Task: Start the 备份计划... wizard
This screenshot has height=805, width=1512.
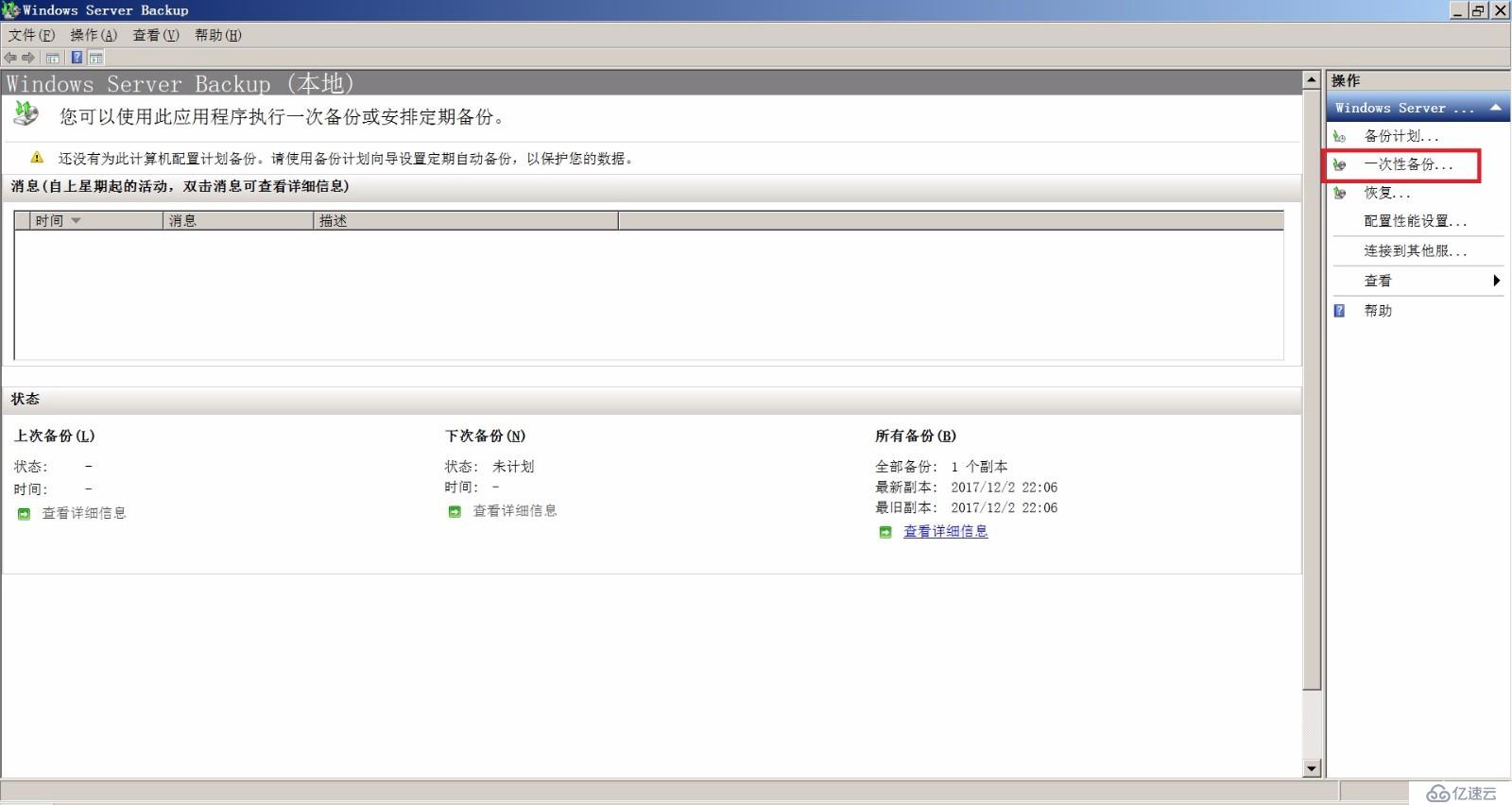Action: pyautogui.click(x=1401, y=136)
